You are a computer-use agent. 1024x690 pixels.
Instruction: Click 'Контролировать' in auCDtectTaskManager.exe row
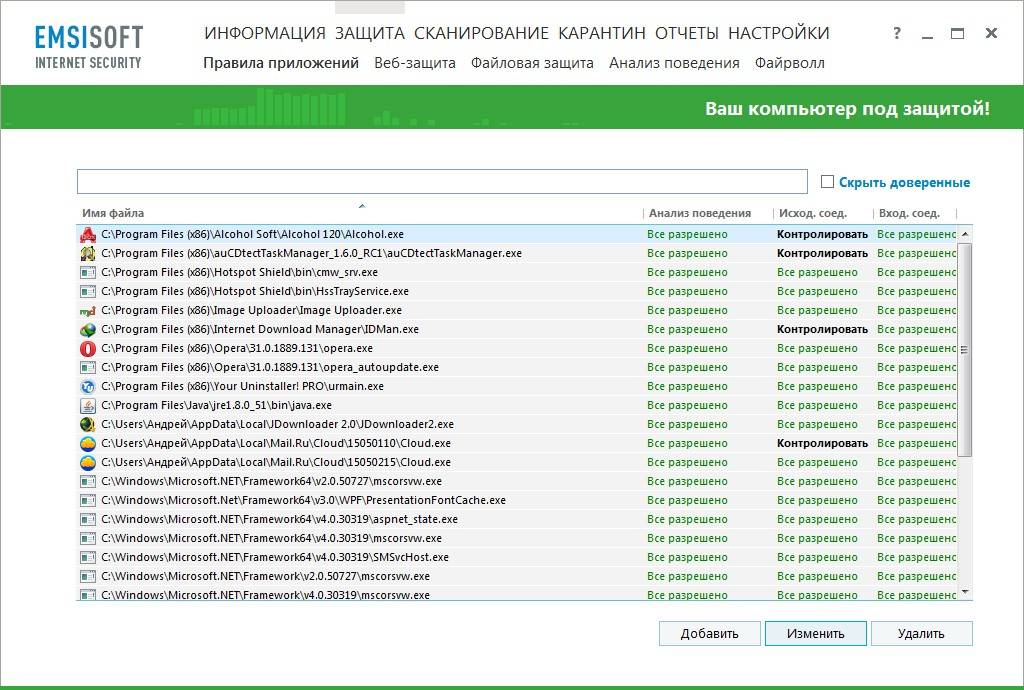pos(822,253)
